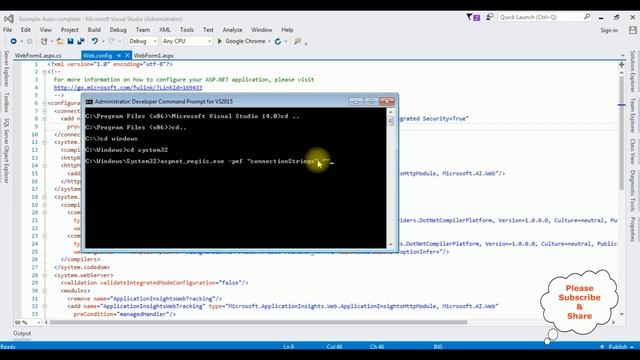Open the Server Explorer side tab

(6, 68)
